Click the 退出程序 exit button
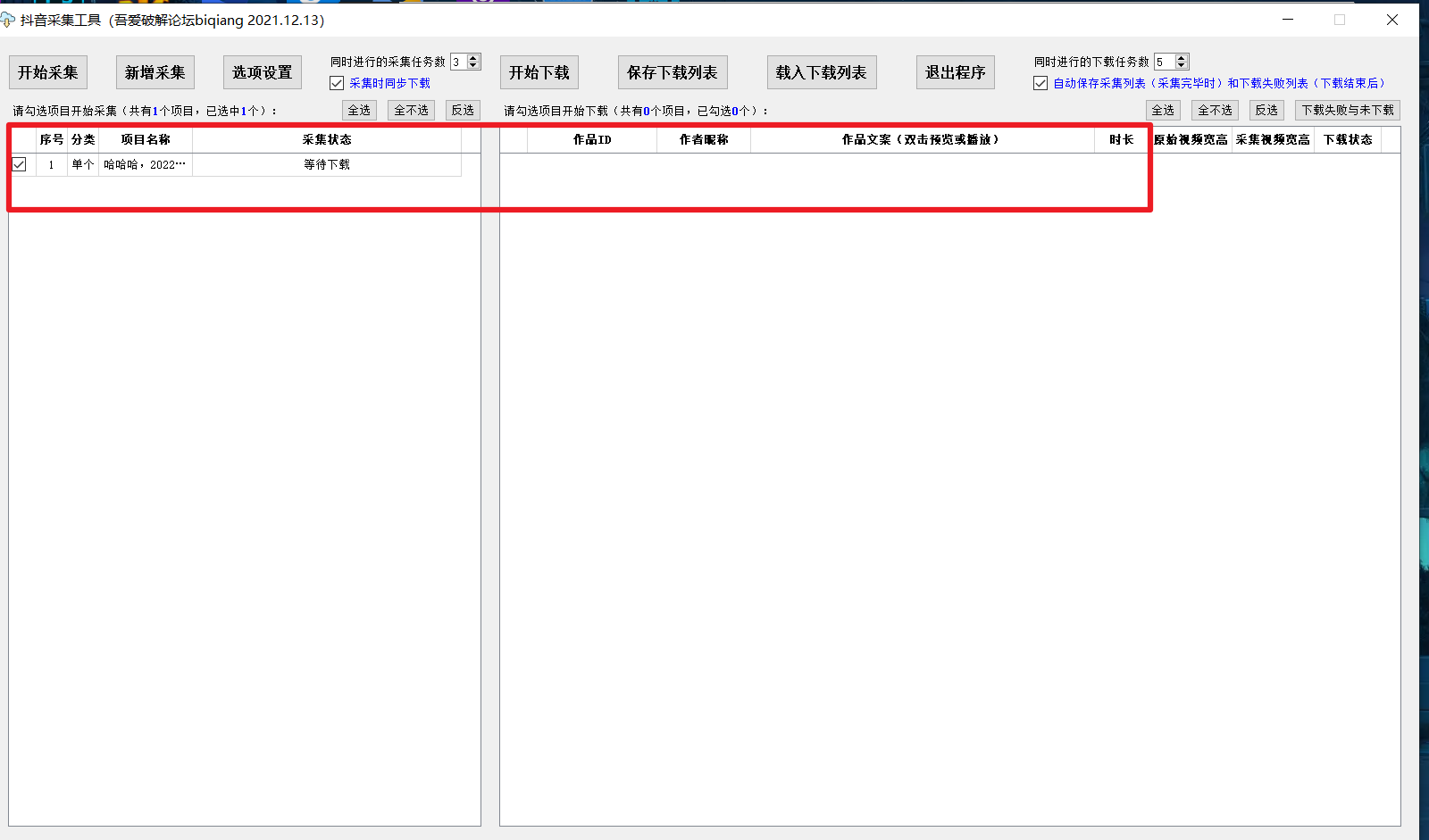The image size is (1429, 840). [956, 72]
